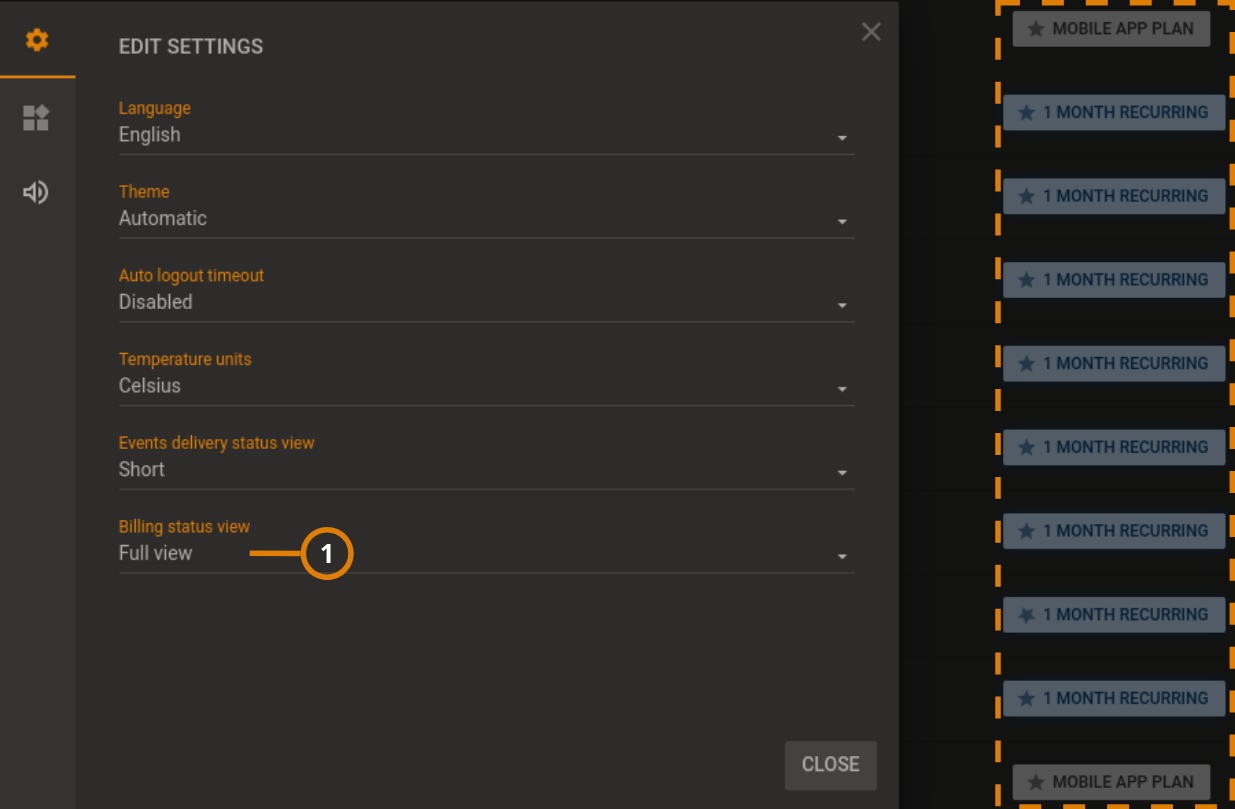Image resolution: width=1235 pixels, height=809 pixels.
Task: Click the top MOBILE APP PLAN button
Action: click(1111, 29)
